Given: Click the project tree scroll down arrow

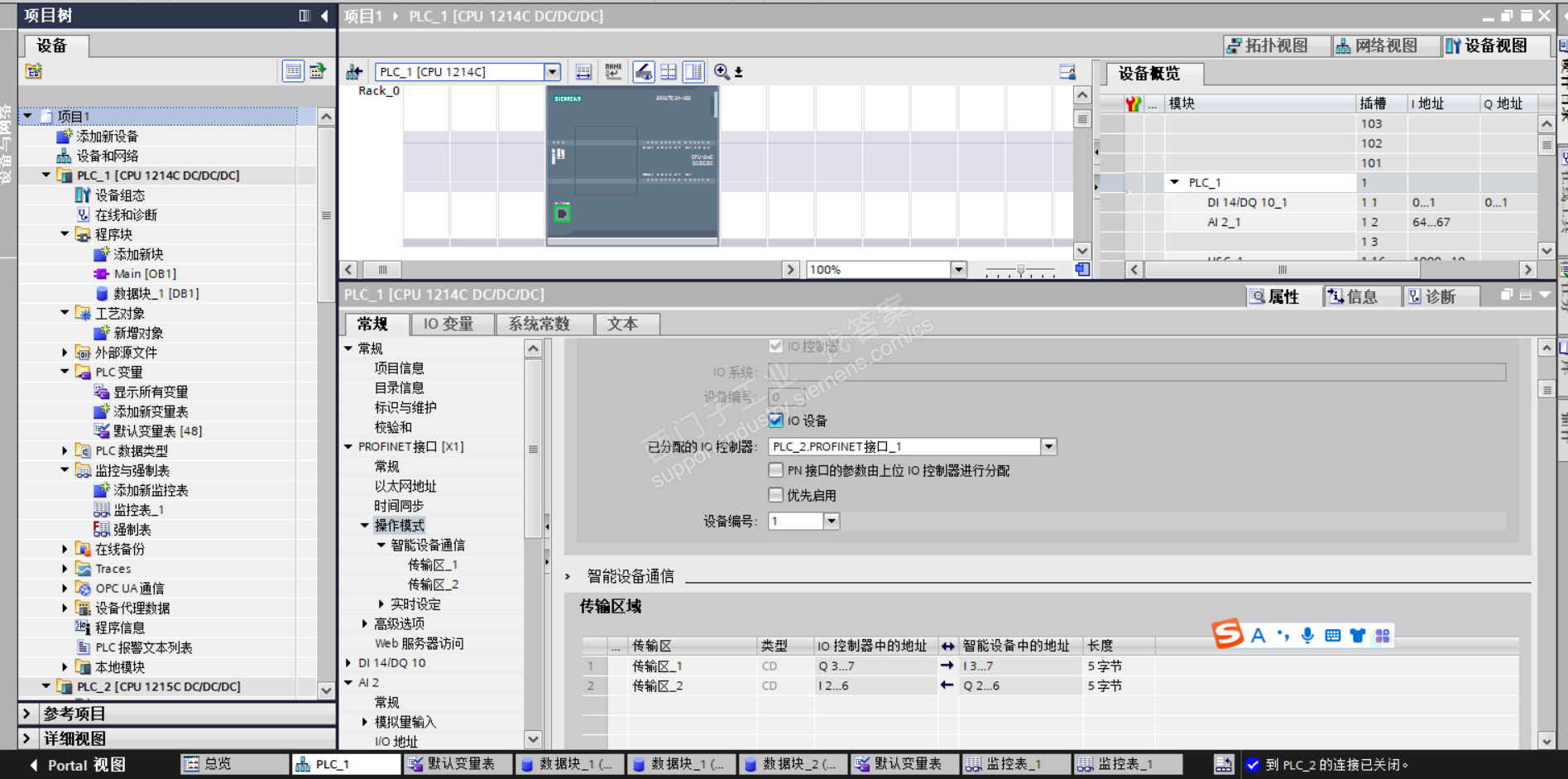Looking at the screenshot, I should 326,689.
